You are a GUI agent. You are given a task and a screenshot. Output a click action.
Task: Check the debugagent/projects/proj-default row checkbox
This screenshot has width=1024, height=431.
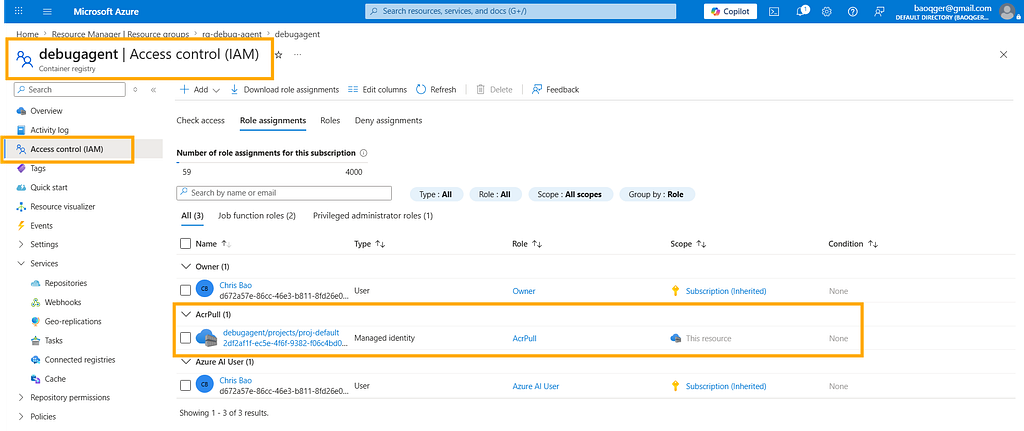(185, 338)
